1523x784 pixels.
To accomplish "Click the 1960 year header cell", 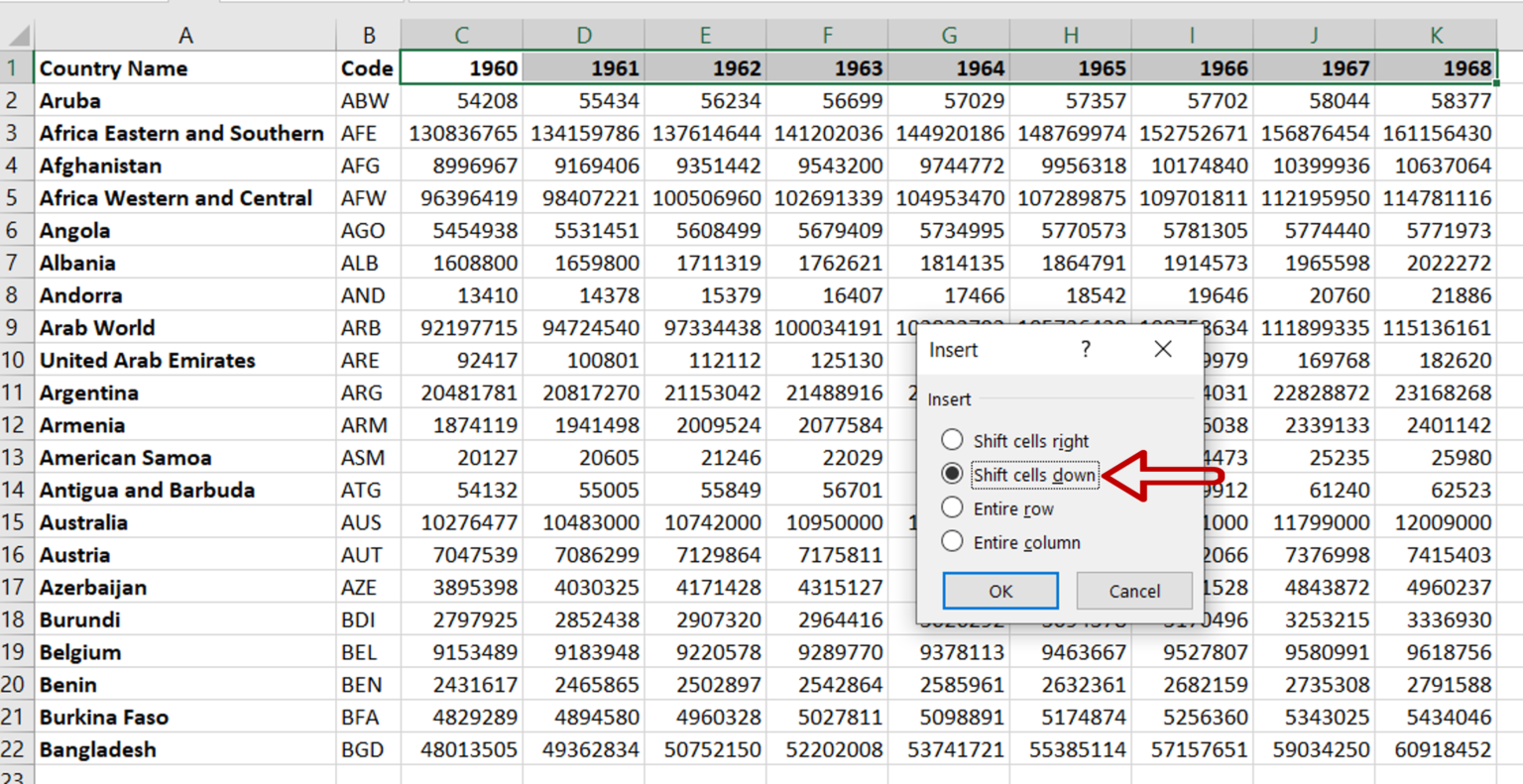I will click(460, 67).
